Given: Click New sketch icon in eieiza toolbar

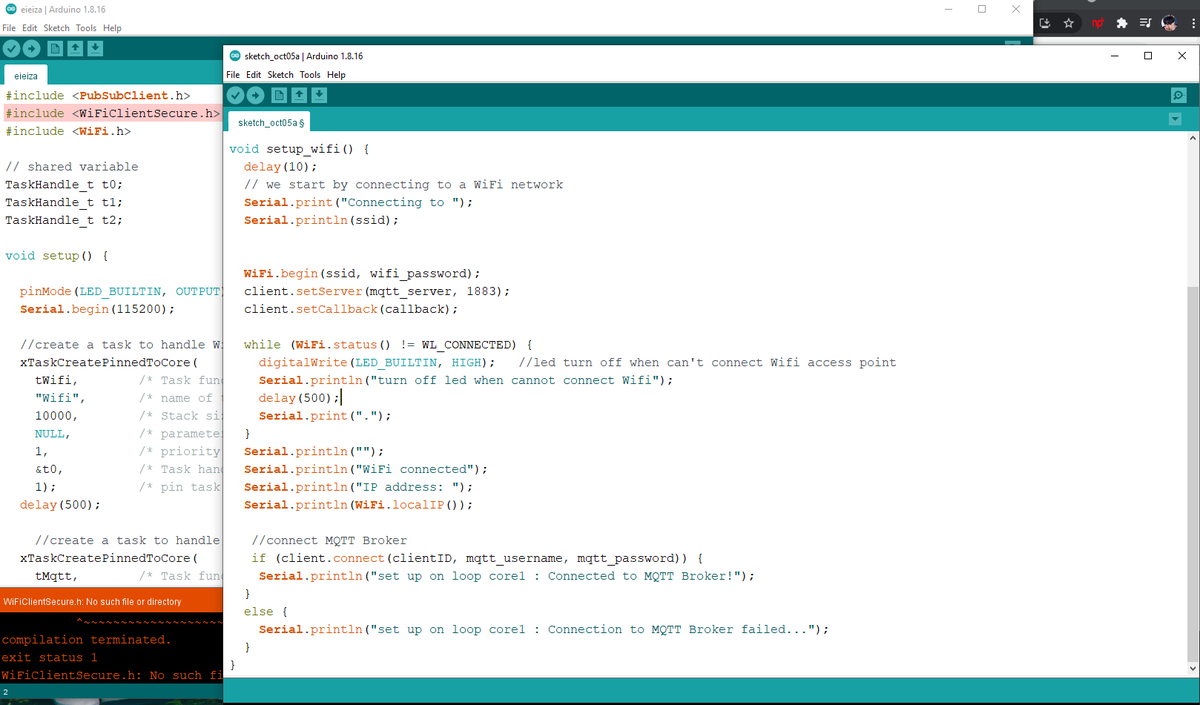Looking at the screenshot, I should [55, 48].
